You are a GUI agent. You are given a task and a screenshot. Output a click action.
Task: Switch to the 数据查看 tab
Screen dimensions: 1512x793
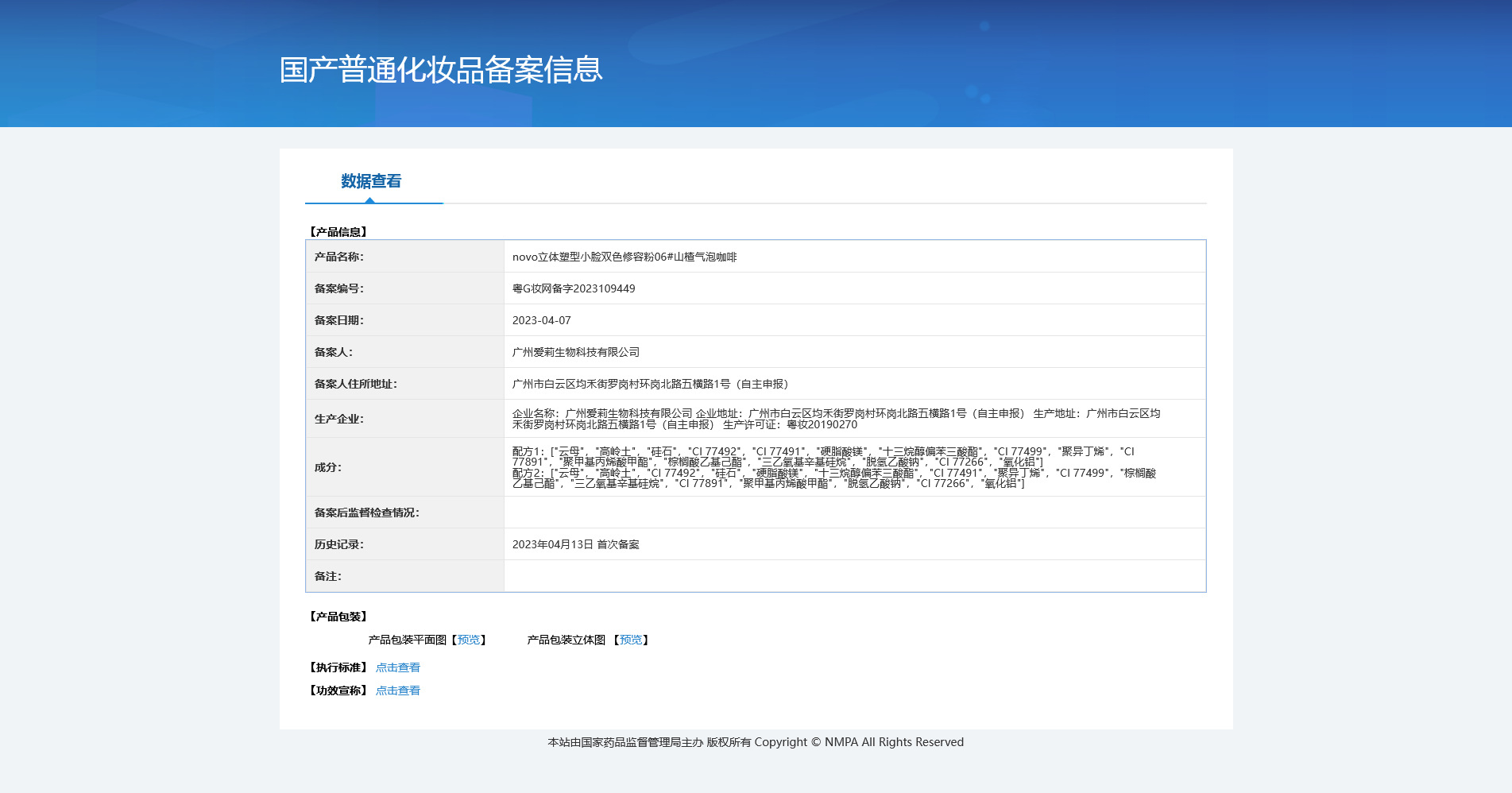coord(371,182)
